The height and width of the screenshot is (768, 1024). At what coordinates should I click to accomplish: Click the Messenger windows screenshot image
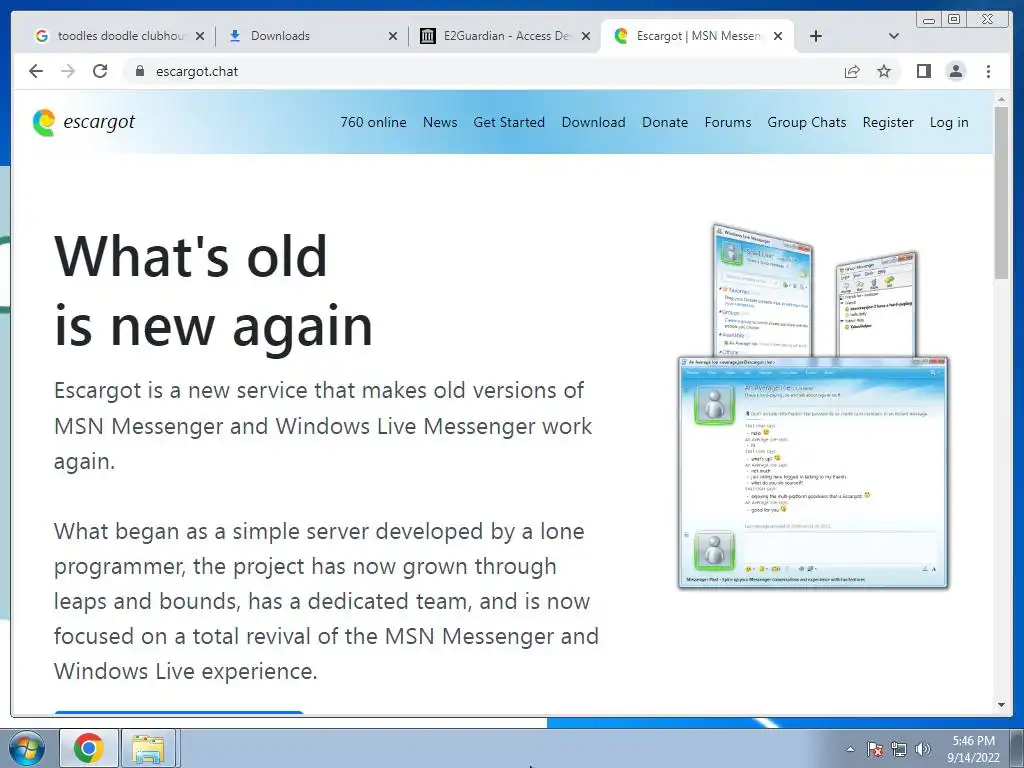click(813, 406)
